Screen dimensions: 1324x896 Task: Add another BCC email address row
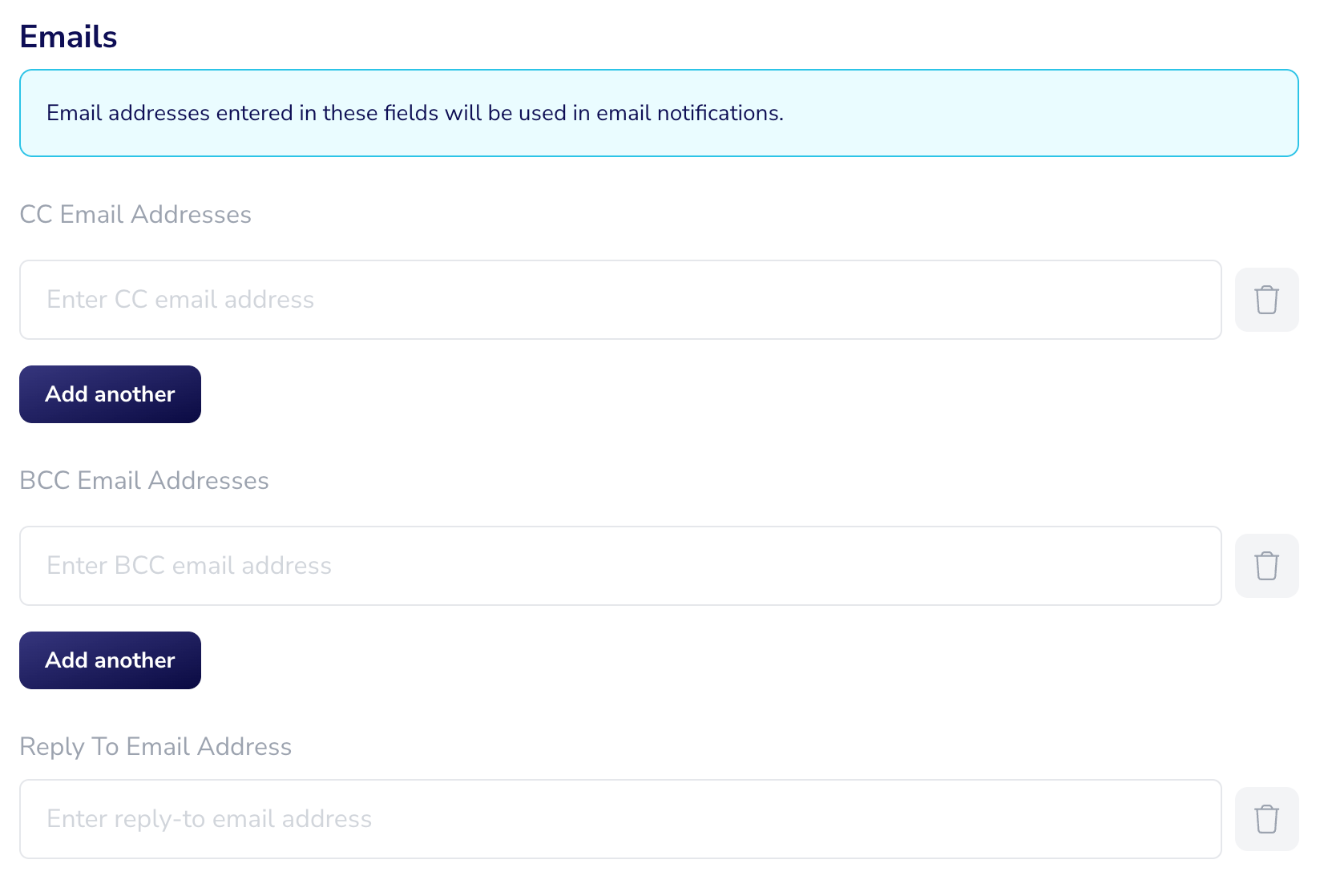pyautogui.click(x=110, y=660)
